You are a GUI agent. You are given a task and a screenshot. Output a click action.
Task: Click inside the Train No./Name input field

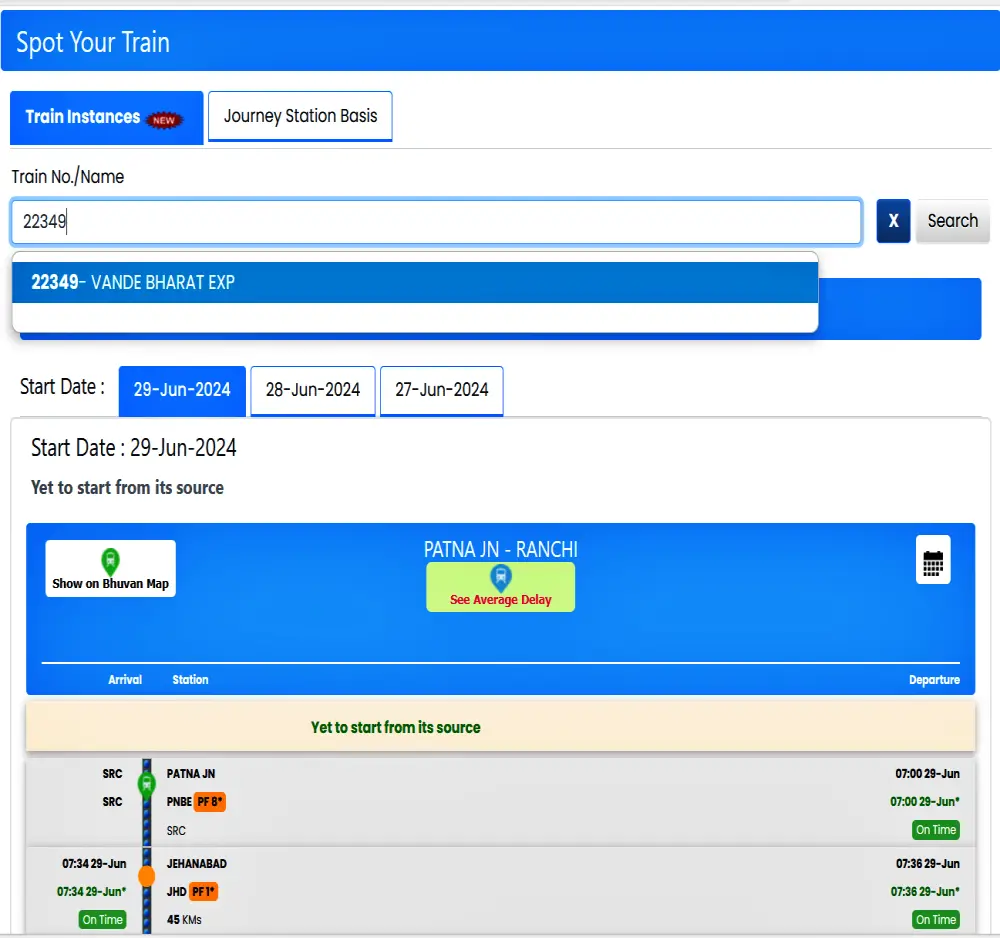(435, 221)
